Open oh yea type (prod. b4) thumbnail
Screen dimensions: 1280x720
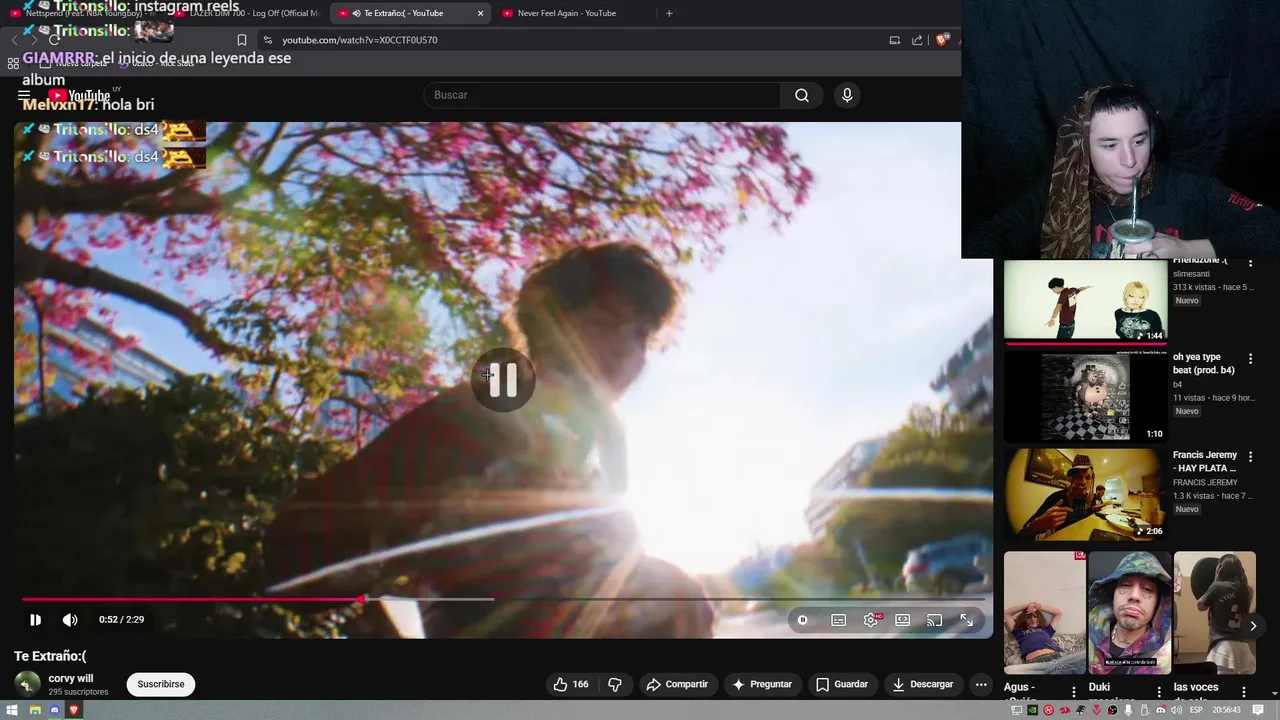1085,396
